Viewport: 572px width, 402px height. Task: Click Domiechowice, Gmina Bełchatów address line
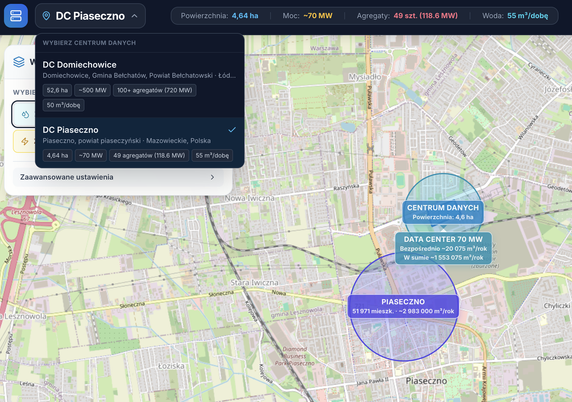click(139, 76)
